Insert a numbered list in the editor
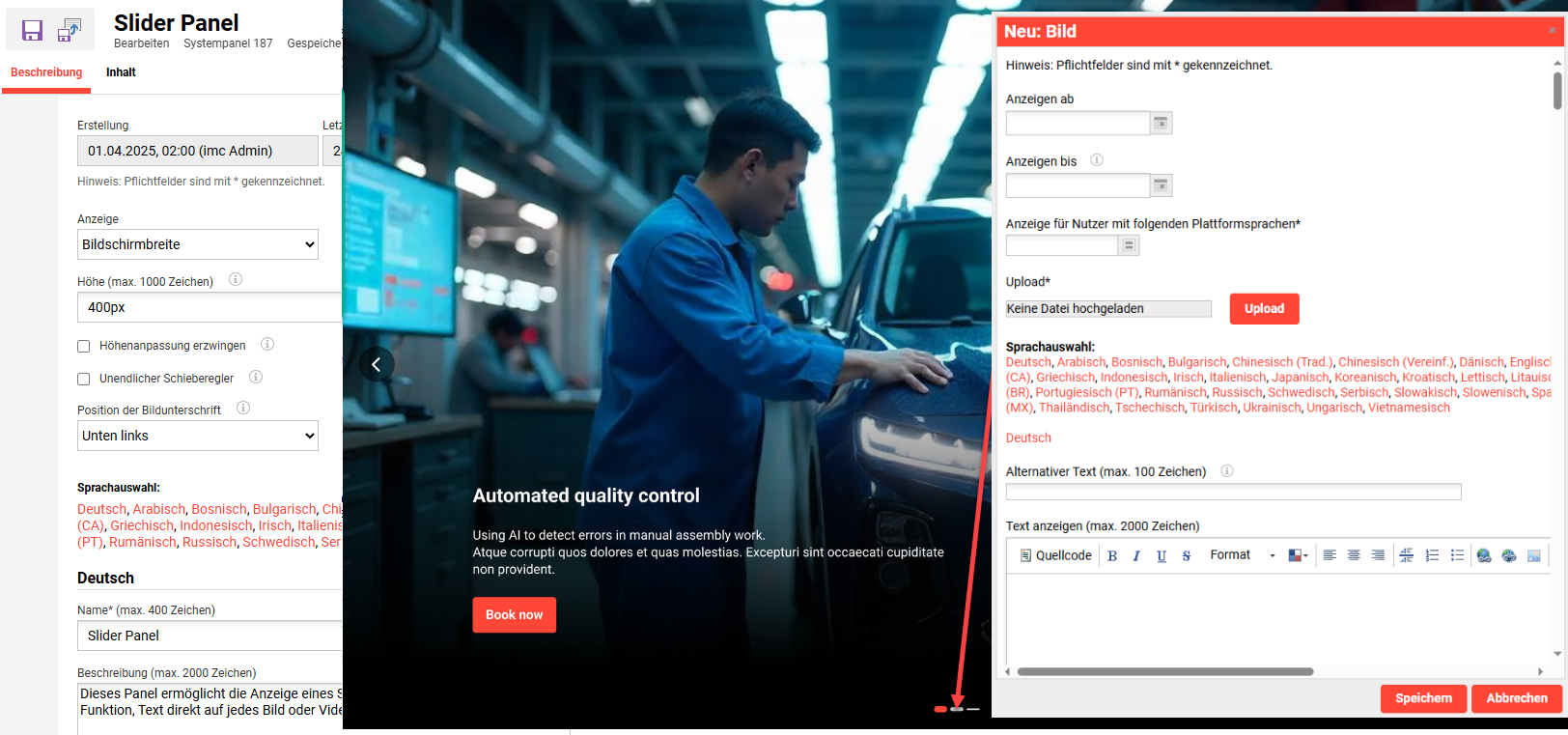 tap(1432, 555)
